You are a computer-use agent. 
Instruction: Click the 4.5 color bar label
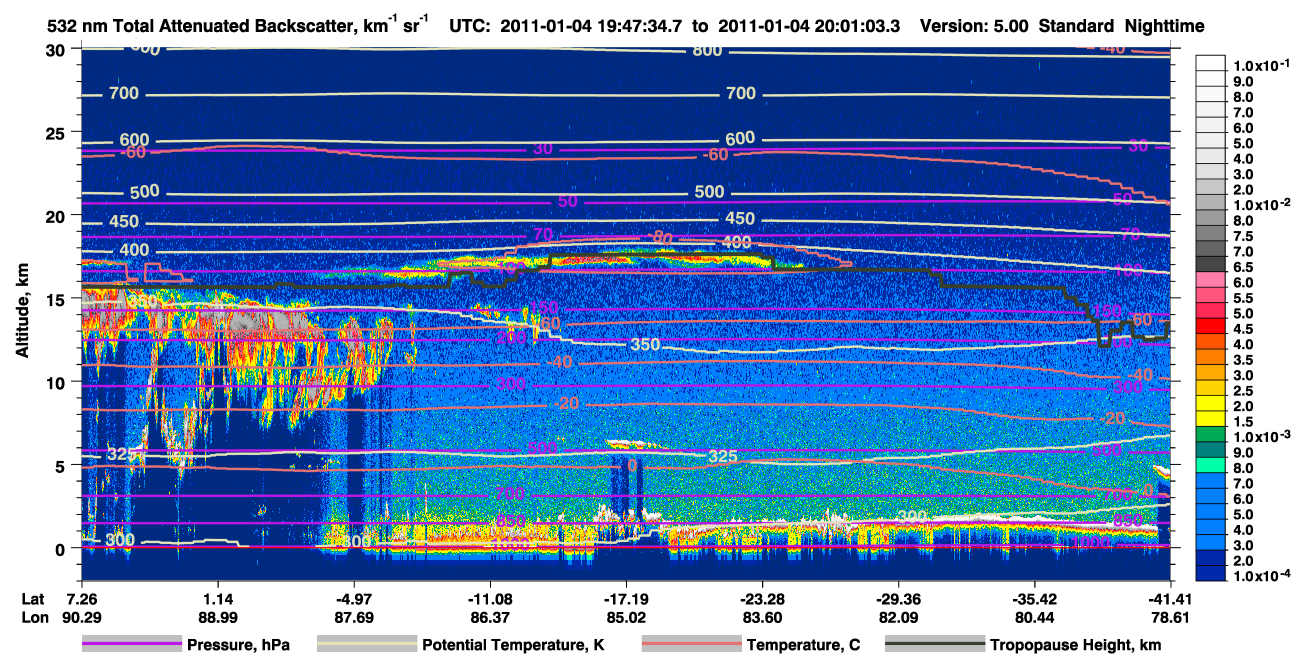tap(1243, 330)
